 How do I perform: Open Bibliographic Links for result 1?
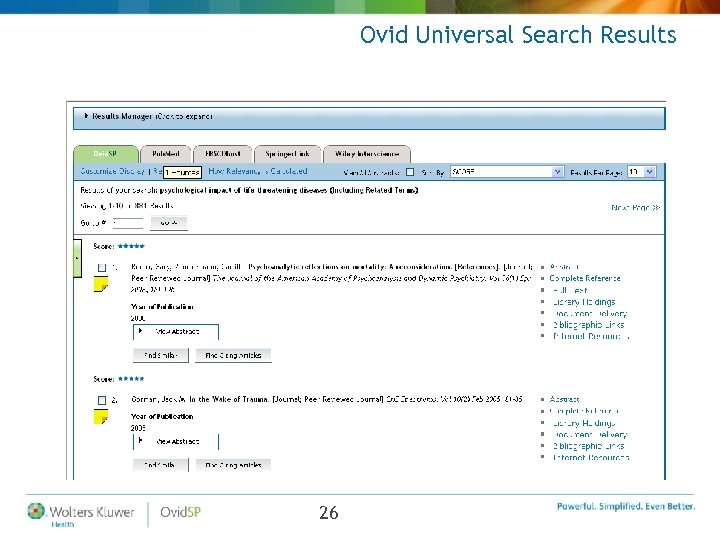pos(588,325)
